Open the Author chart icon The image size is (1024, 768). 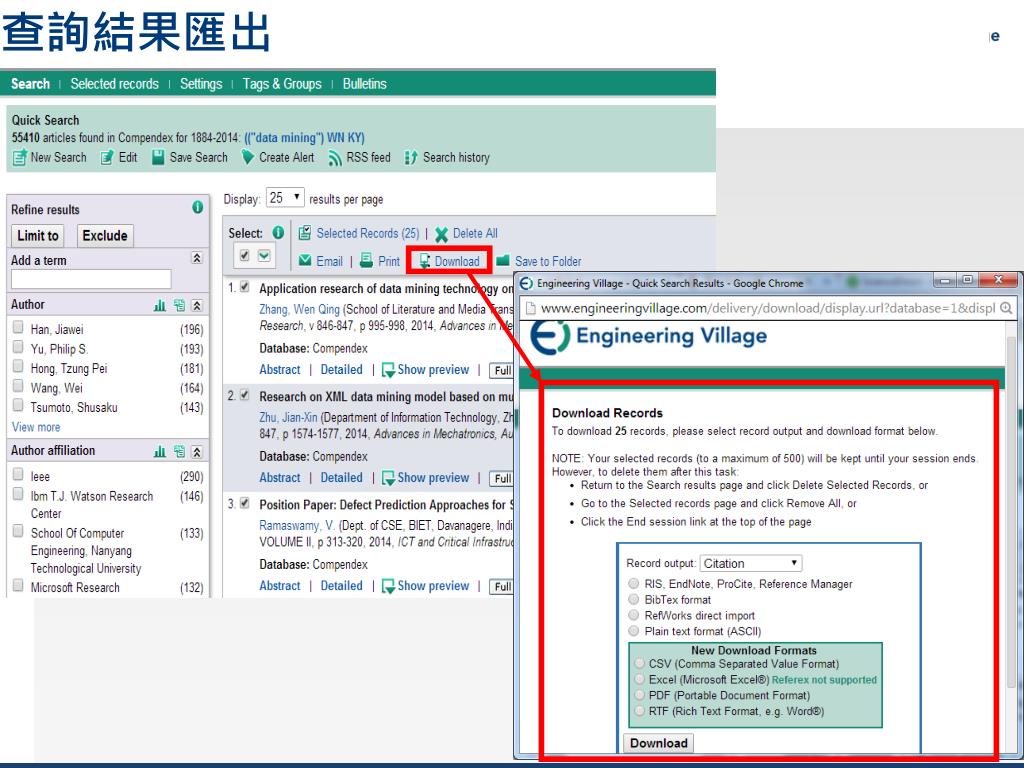(160, 305)
